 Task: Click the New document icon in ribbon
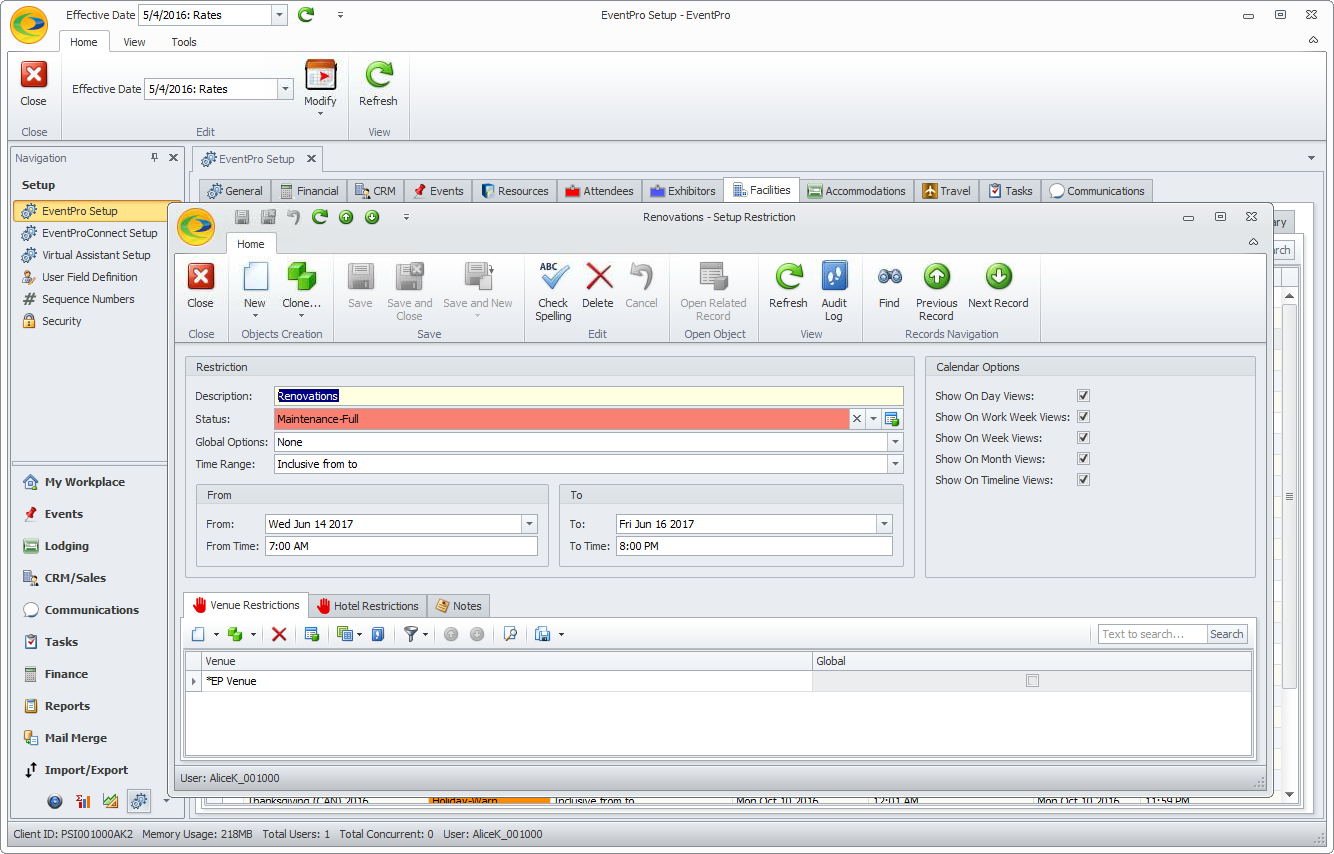255,277
